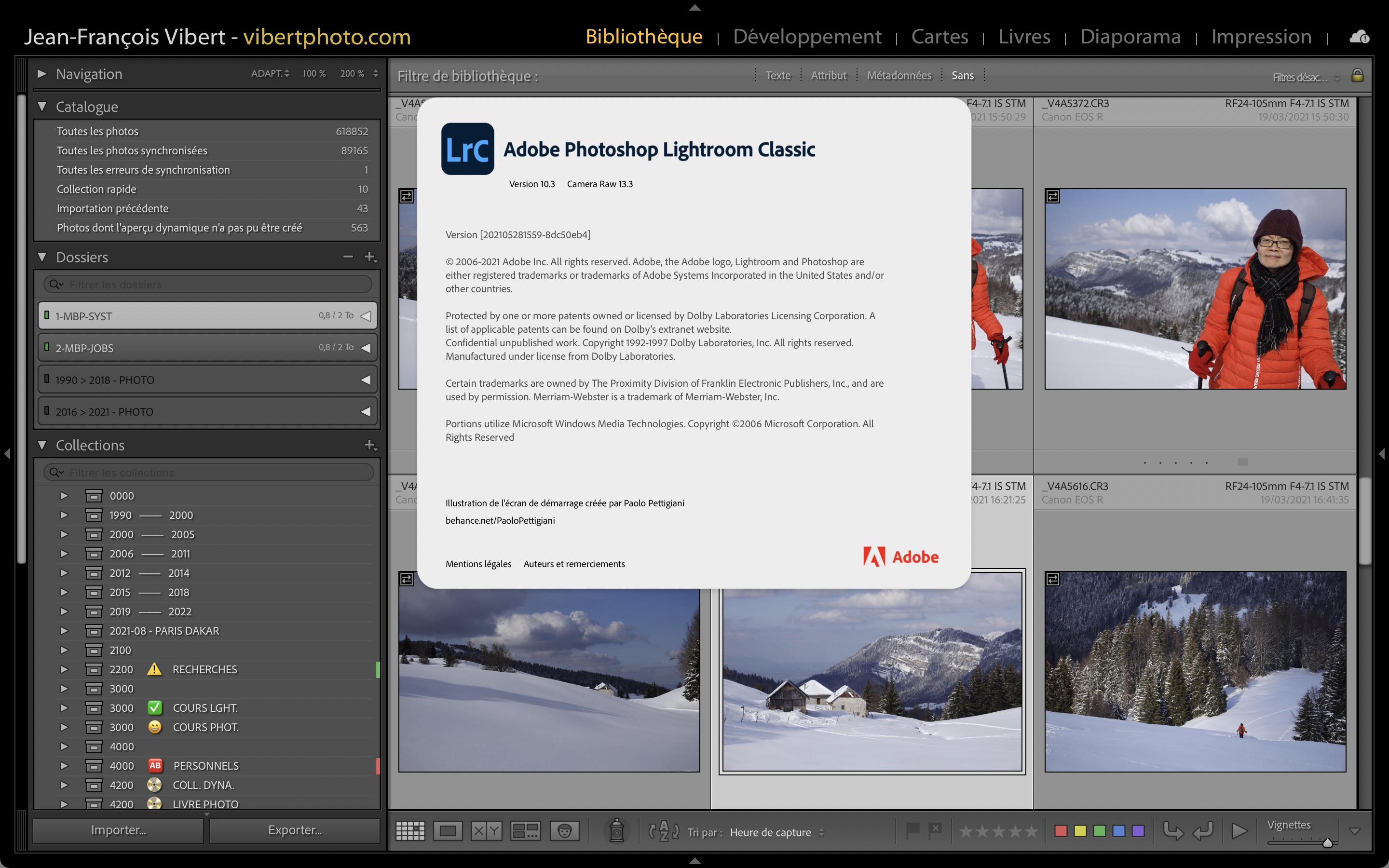1389x868 pixels.
Task: Click the sync settings cloud icon
Action: coord(1359,36)
